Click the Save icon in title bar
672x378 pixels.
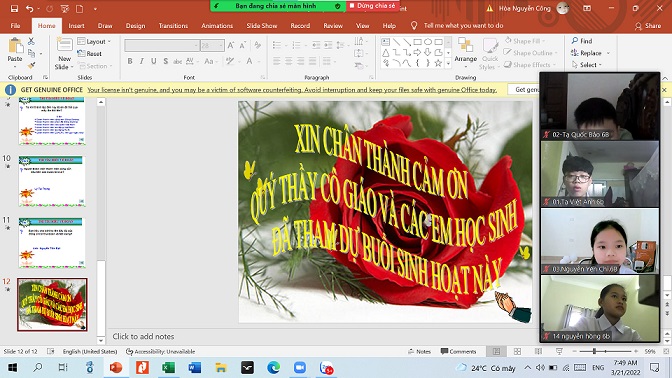pos(14,8)
